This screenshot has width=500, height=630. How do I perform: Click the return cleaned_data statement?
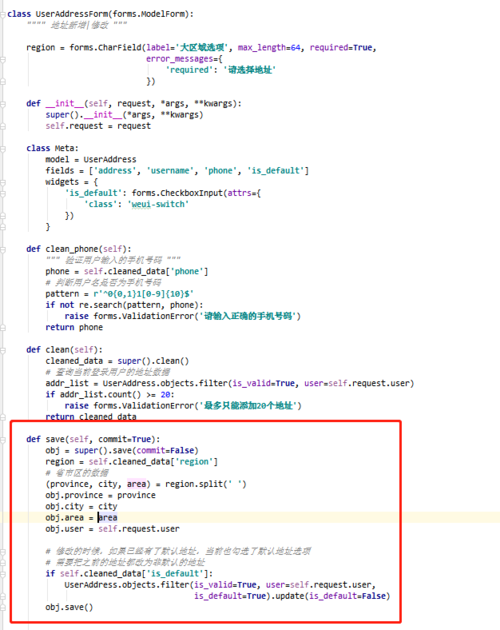(91, 417)
